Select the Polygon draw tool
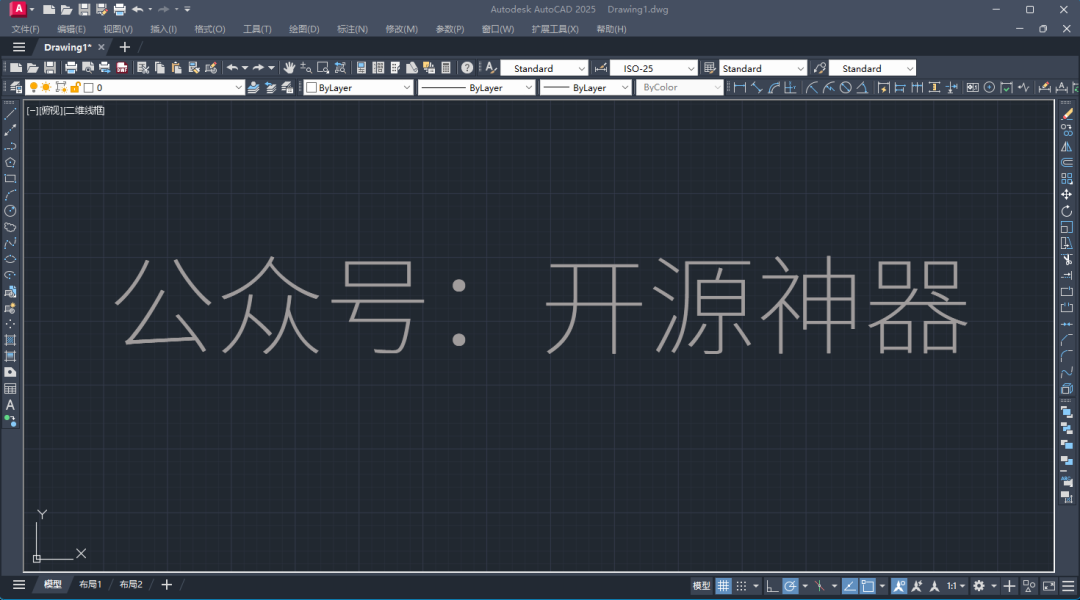1080x600 pixels. (x=10, y=163)
